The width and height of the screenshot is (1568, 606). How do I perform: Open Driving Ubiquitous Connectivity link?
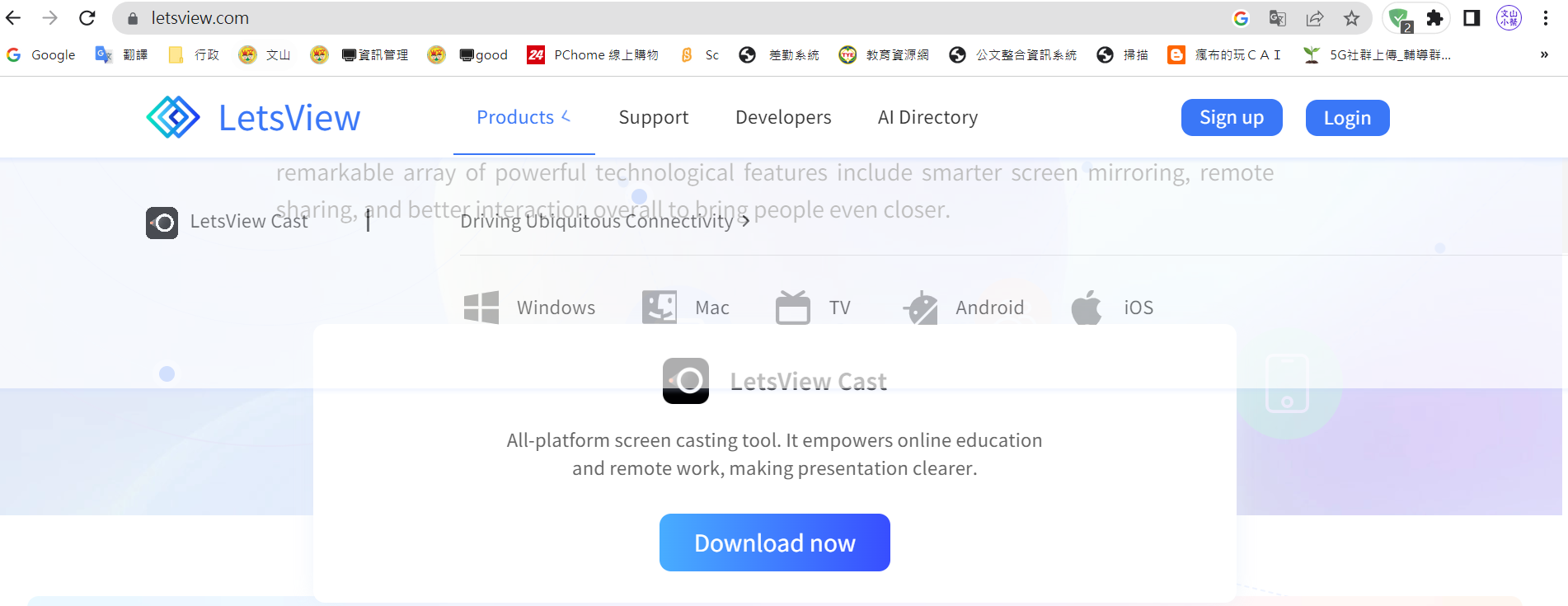(x=597, y=221)
